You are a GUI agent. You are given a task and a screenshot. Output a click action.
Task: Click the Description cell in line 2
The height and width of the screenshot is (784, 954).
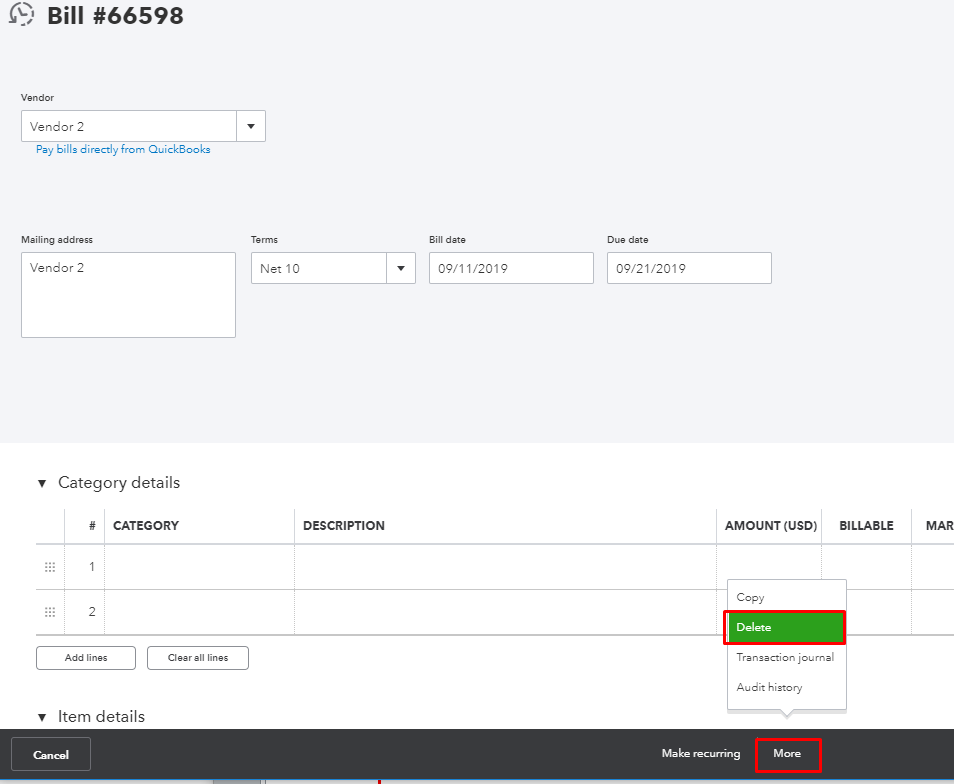[x=506, y=612]
